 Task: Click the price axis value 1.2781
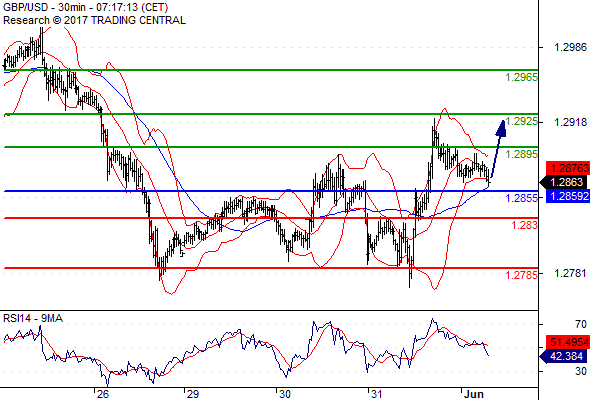point(570,273)
